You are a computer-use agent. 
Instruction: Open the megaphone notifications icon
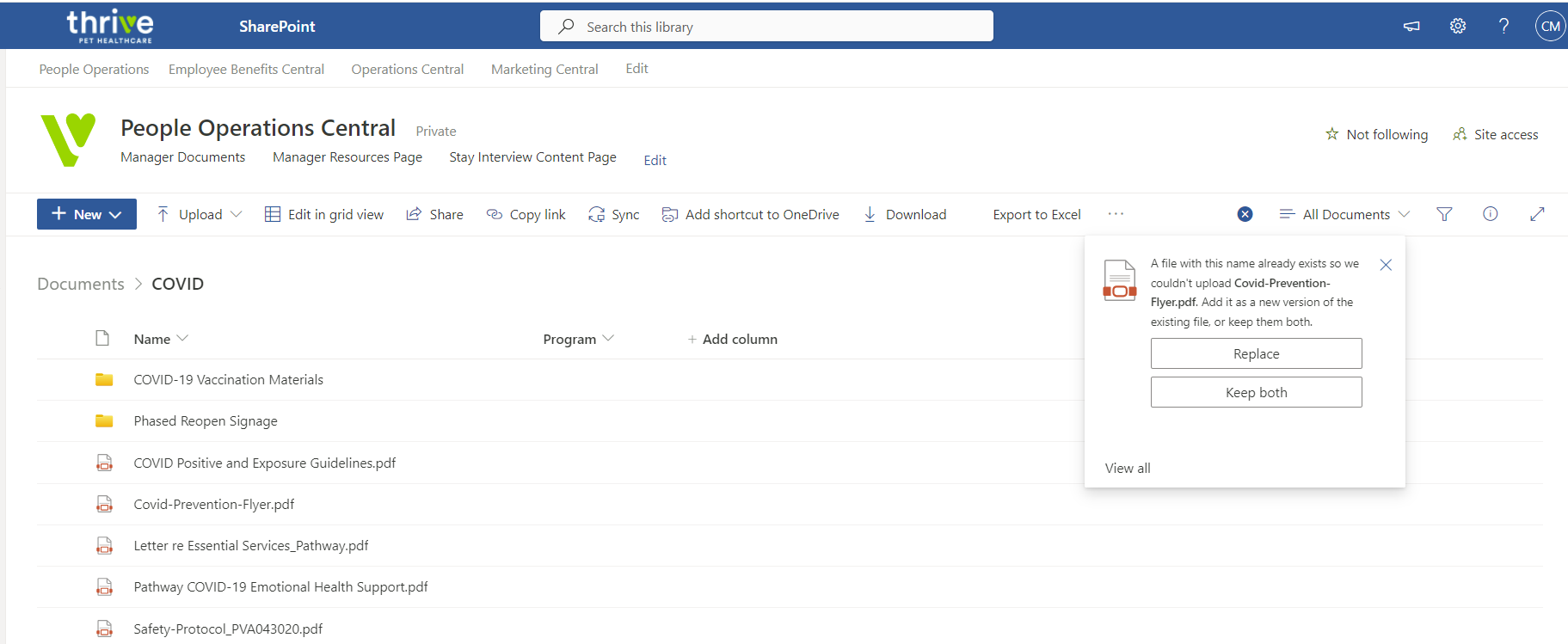click(1411, 26)
